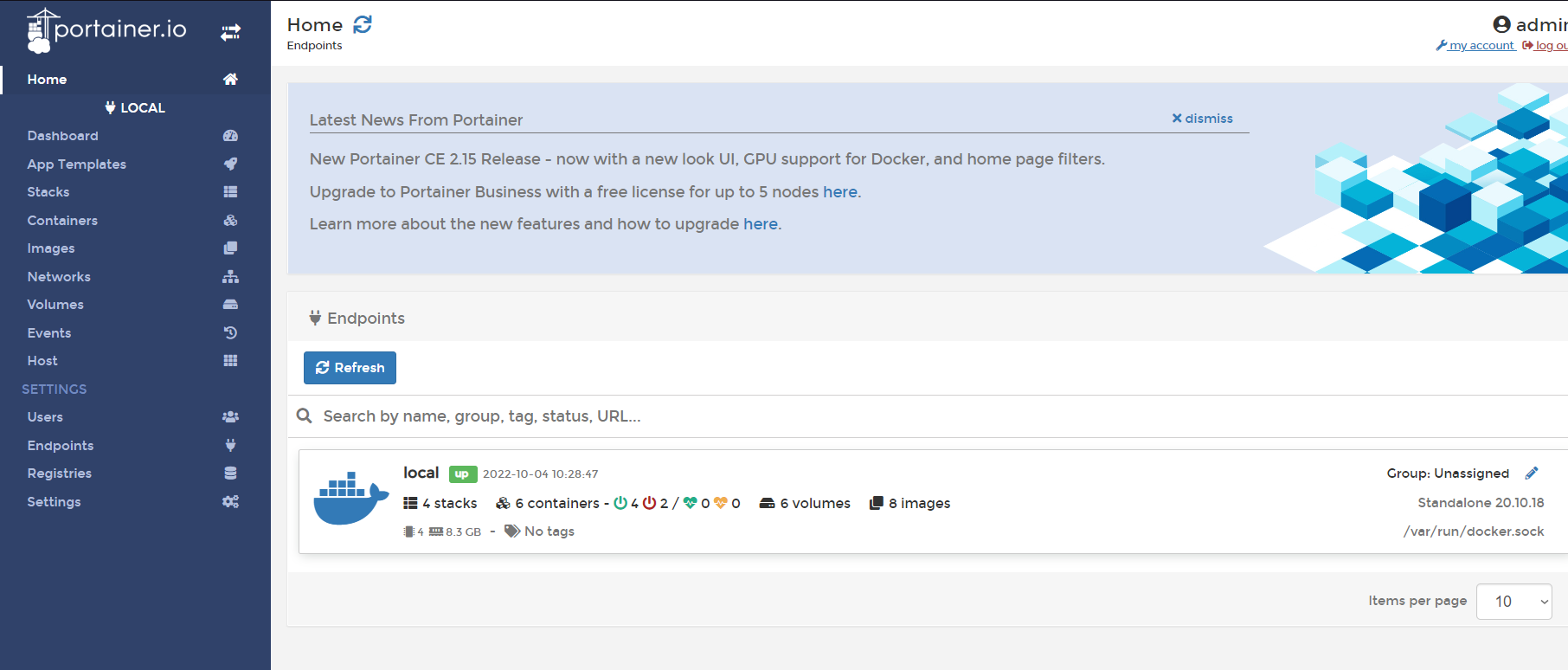Click the Stacks list icon

pos(230,192)
